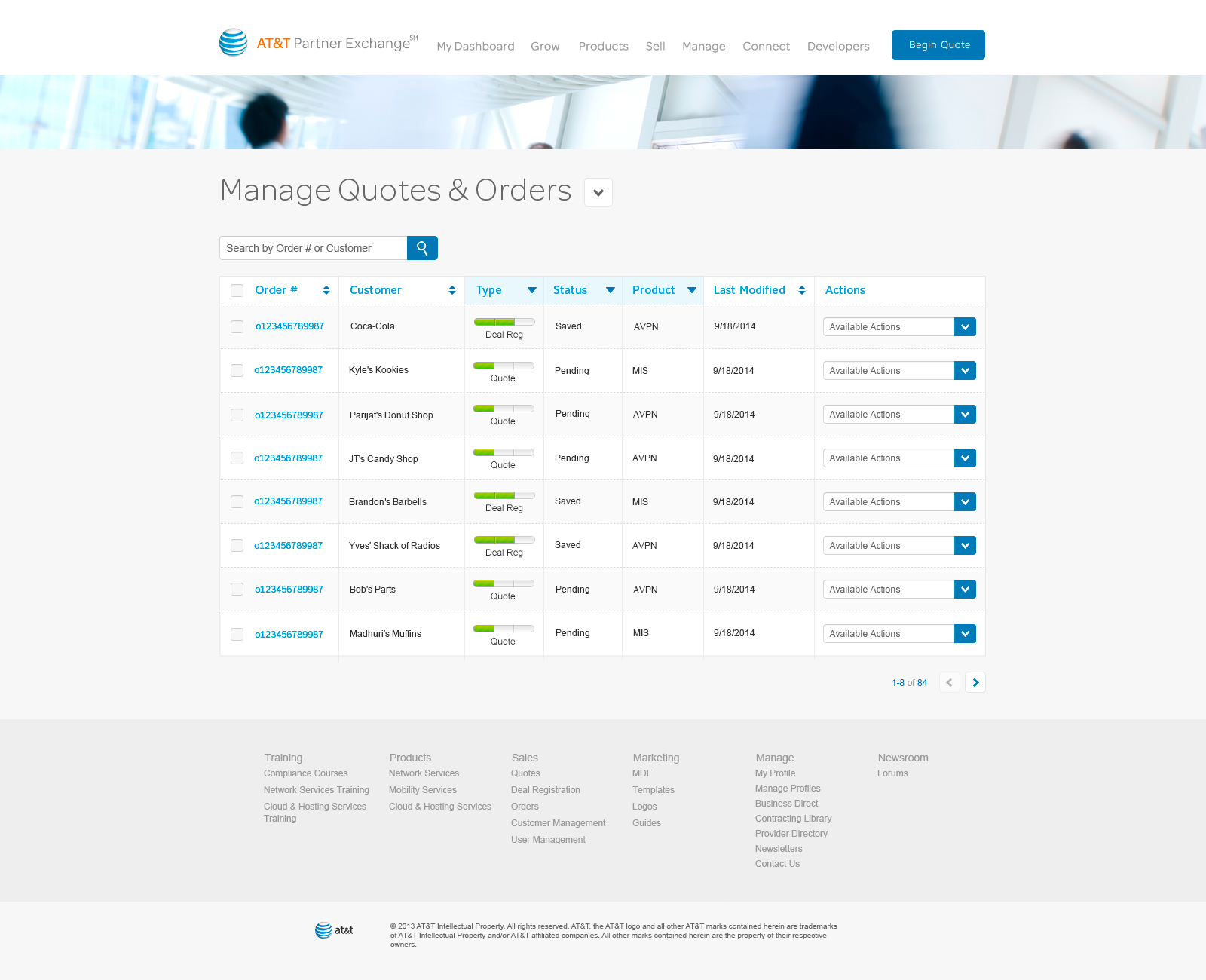
Task: Select the Bob's Parts row checkbox
Action: pos(237,590)
